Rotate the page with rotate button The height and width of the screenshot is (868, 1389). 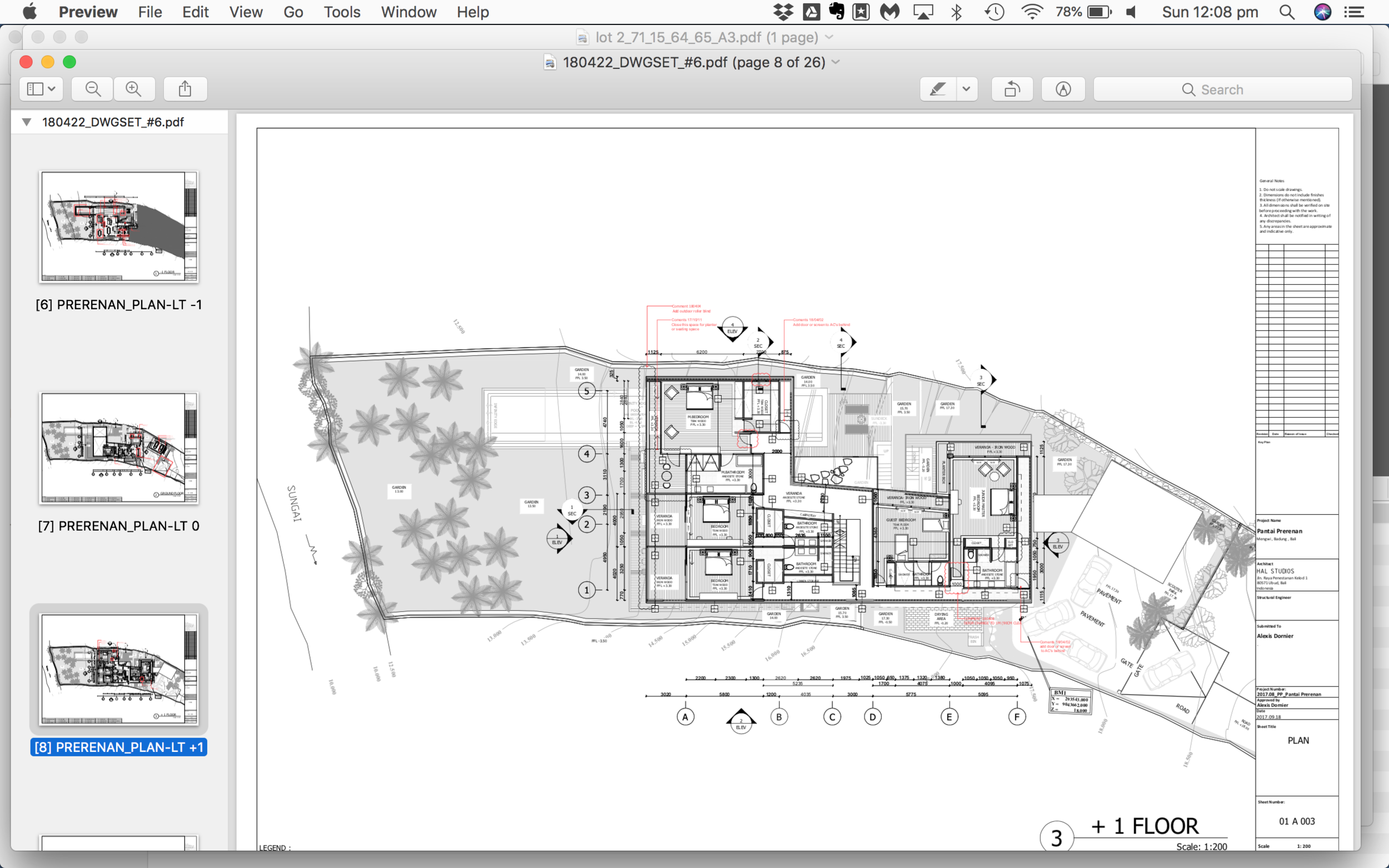(1012, 89)
